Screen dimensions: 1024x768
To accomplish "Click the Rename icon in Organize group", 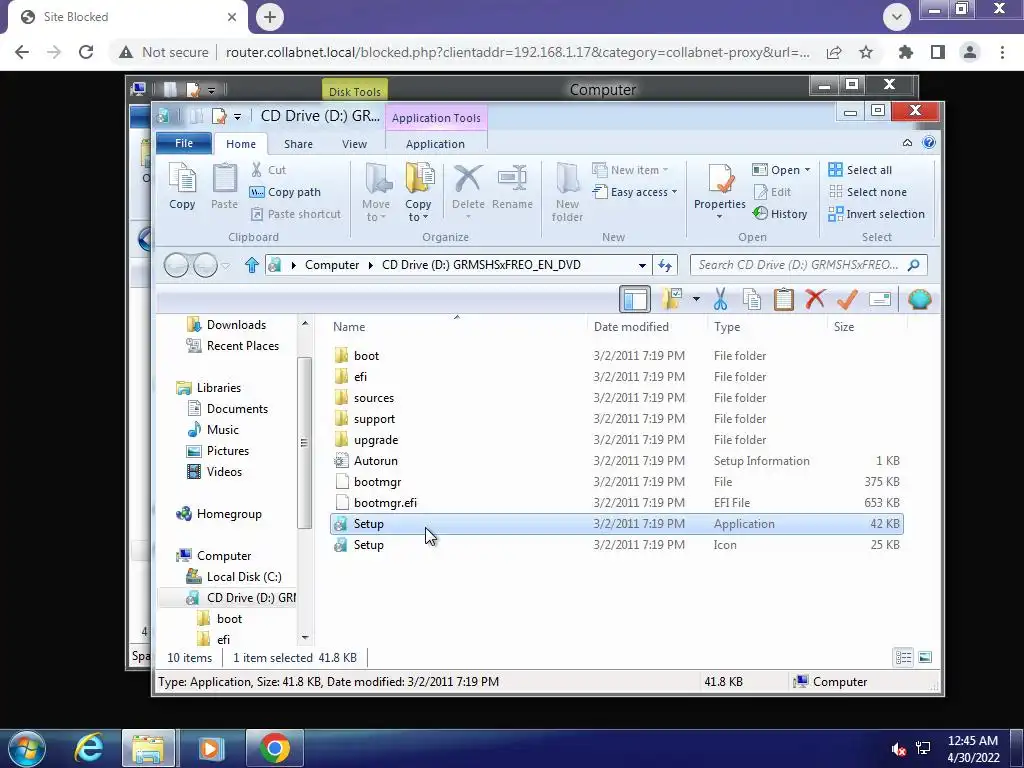I will pos(512,186).
